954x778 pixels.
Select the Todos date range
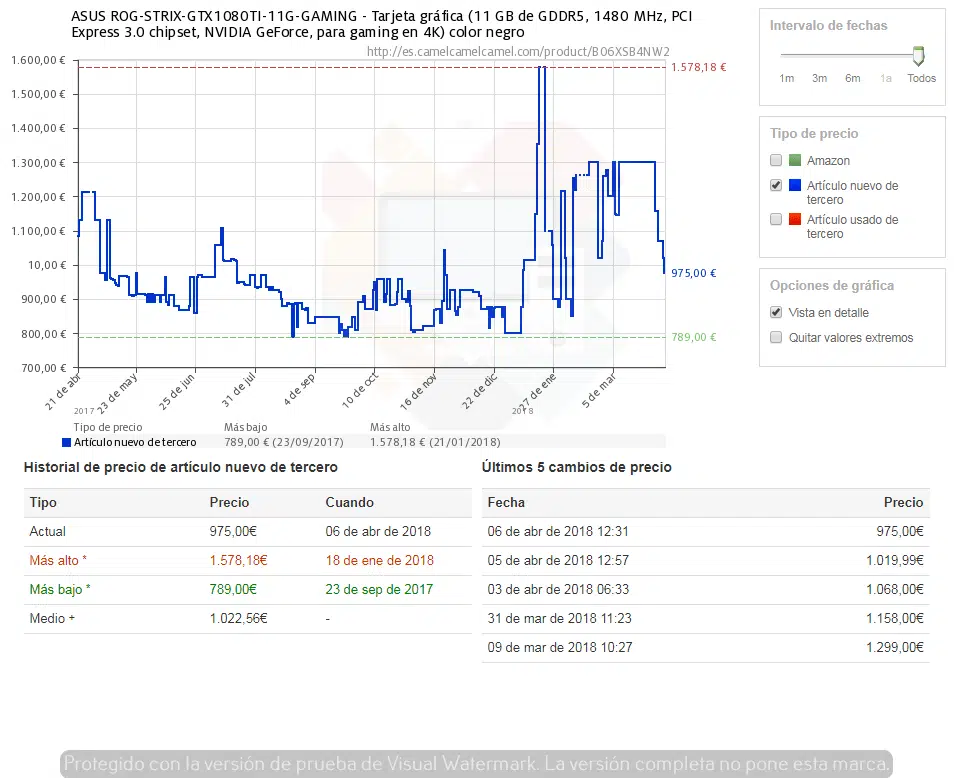click(x=922, y=78)
